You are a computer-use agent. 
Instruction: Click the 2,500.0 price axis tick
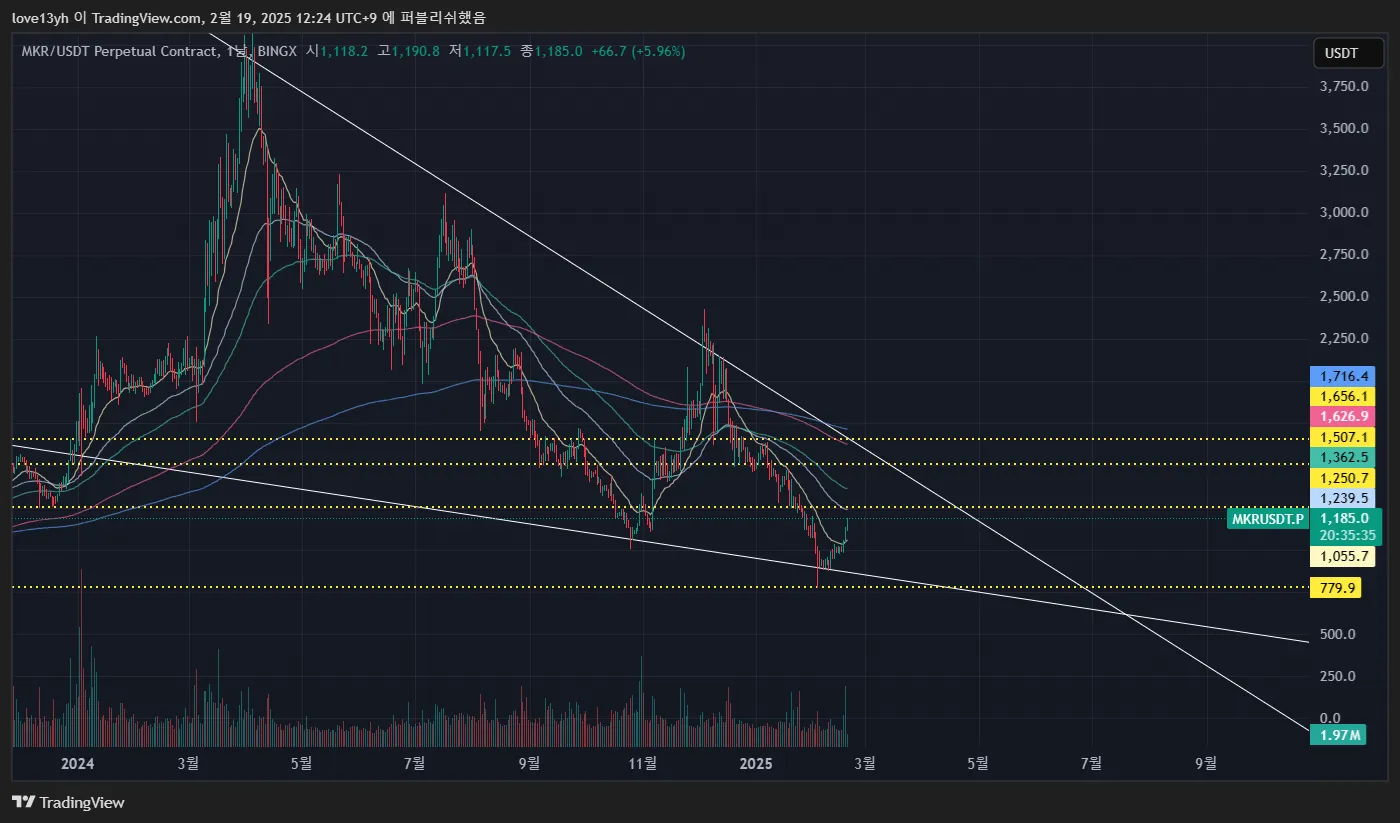pos(1344,297)
